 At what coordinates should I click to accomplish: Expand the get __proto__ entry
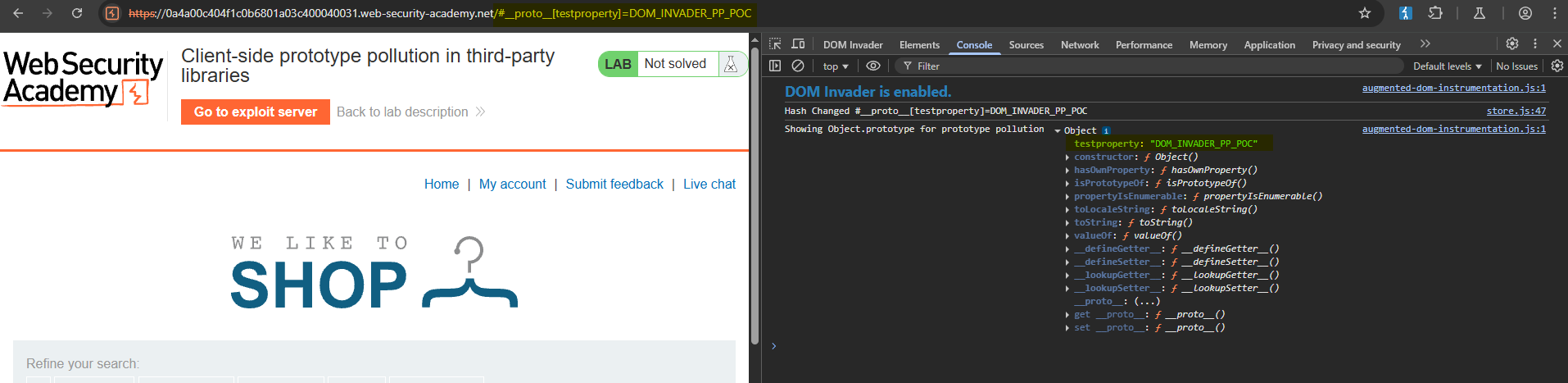[x=1067, y=315]
